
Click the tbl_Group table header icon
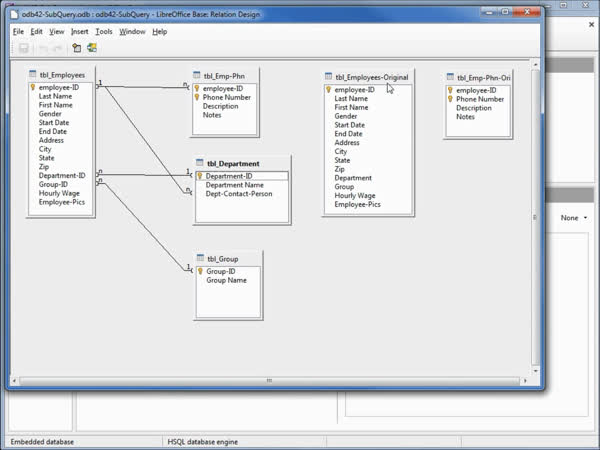200,258
